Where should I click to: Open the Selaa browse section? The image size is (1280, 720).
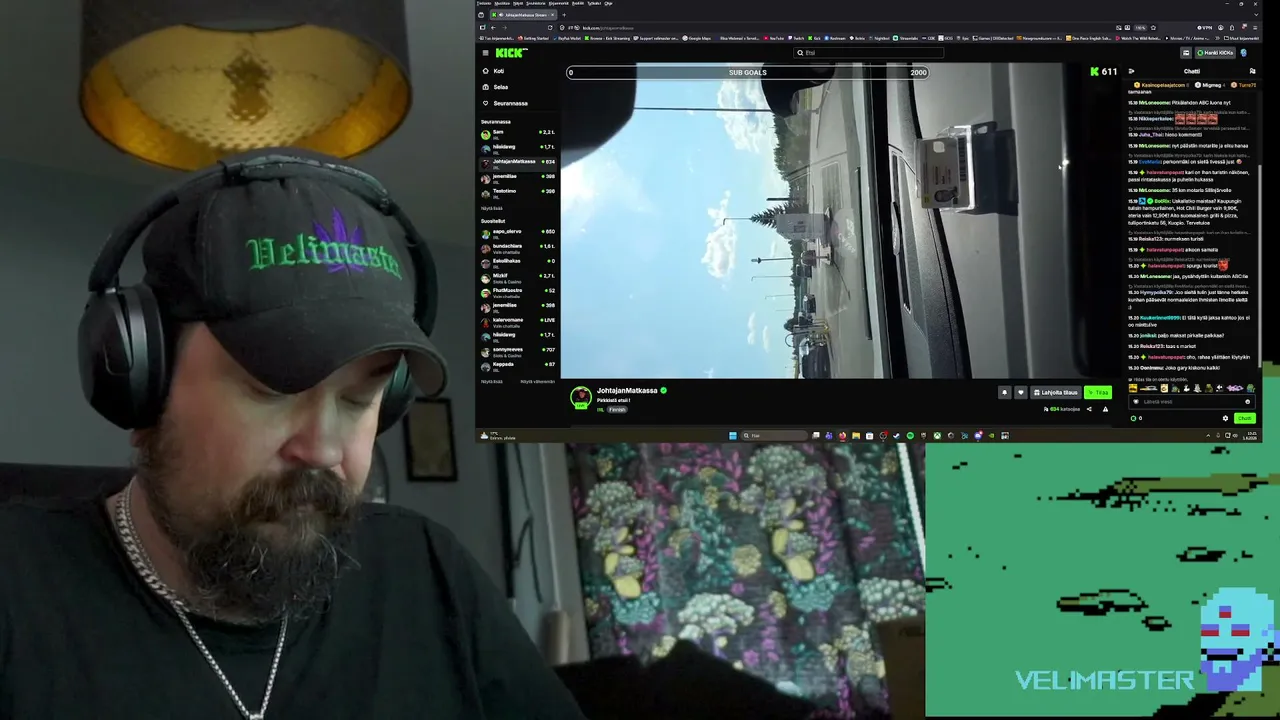pyautogui.click(x=500, y=87)
